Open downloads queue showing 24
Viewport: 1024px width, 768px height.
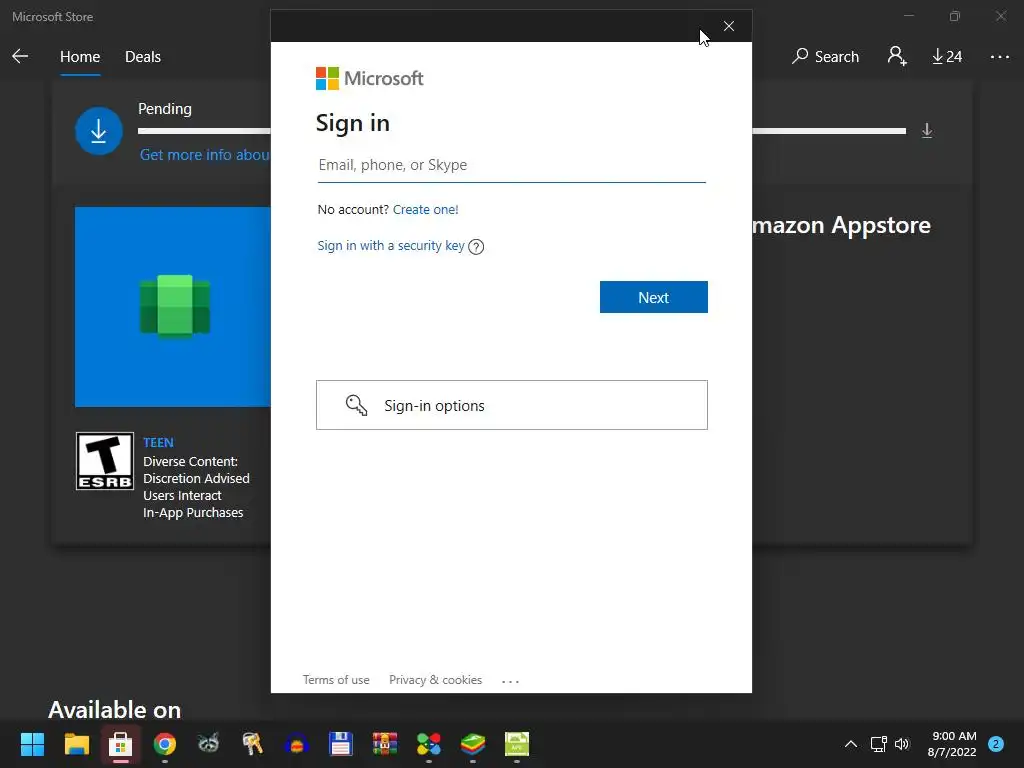pyautogui.click(x=946, y=57)
